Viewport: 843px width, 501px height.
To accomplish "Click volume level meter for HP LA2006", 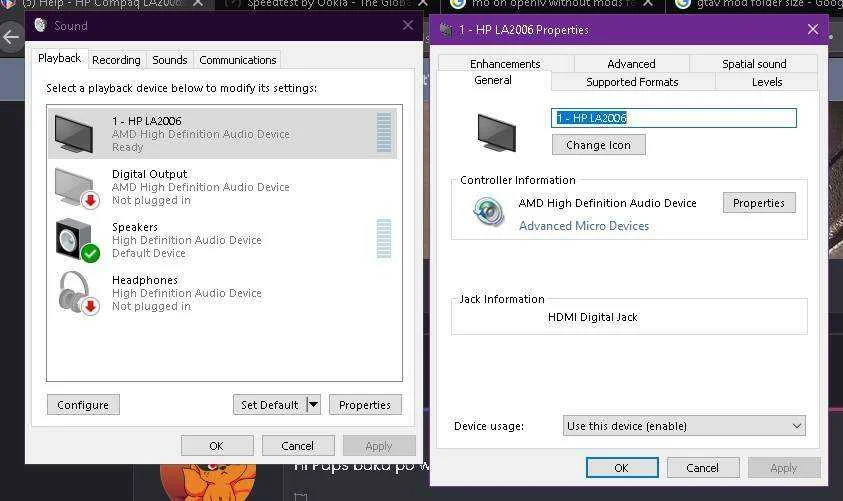I will pyautogui.click(x=384, y=133).
